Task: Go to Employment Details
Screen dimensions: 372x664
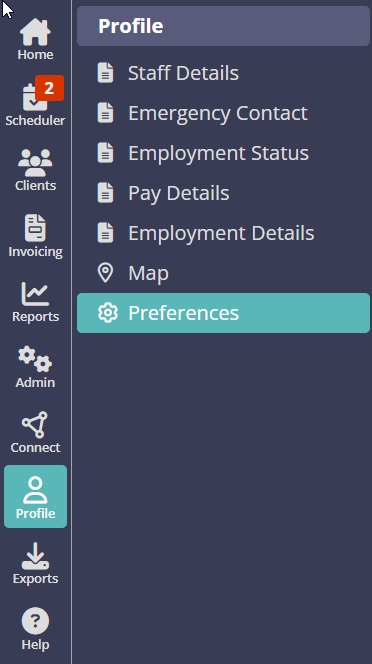Action: tap(223, 233)
